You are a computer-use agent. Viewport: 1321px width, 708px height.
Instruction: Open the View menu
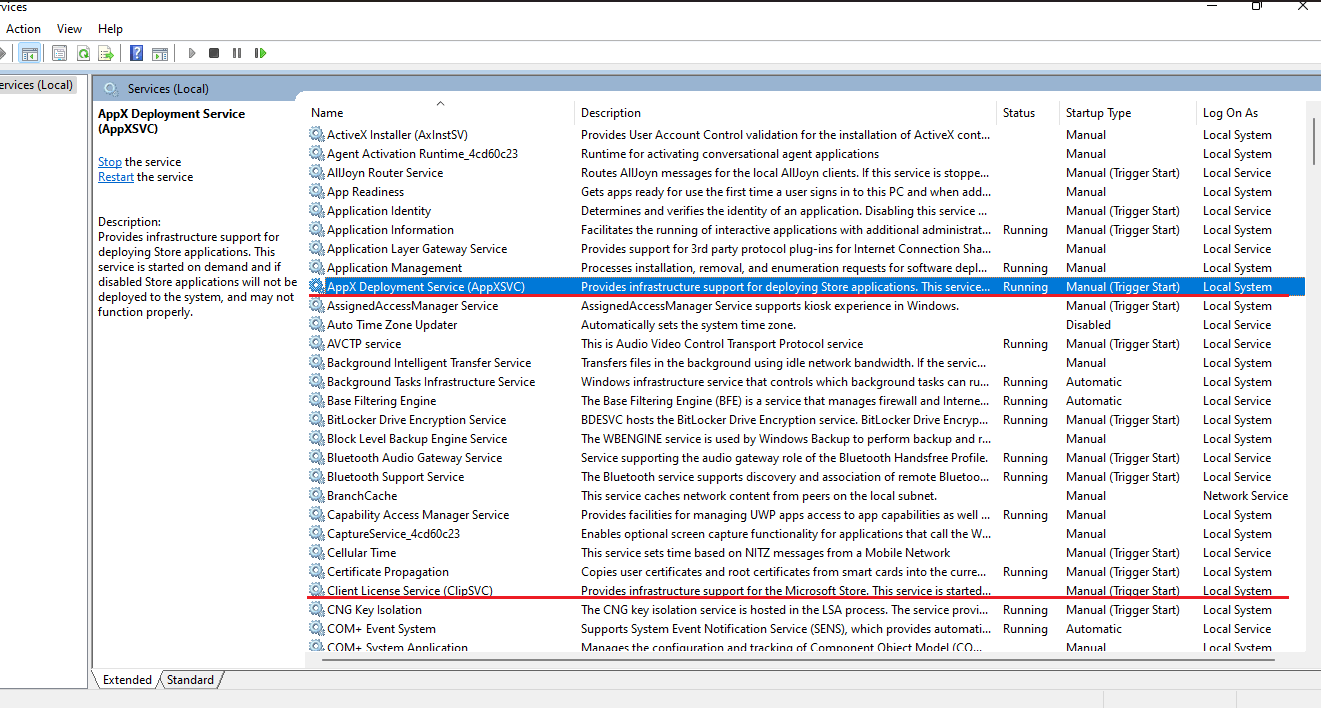[70, 29]
